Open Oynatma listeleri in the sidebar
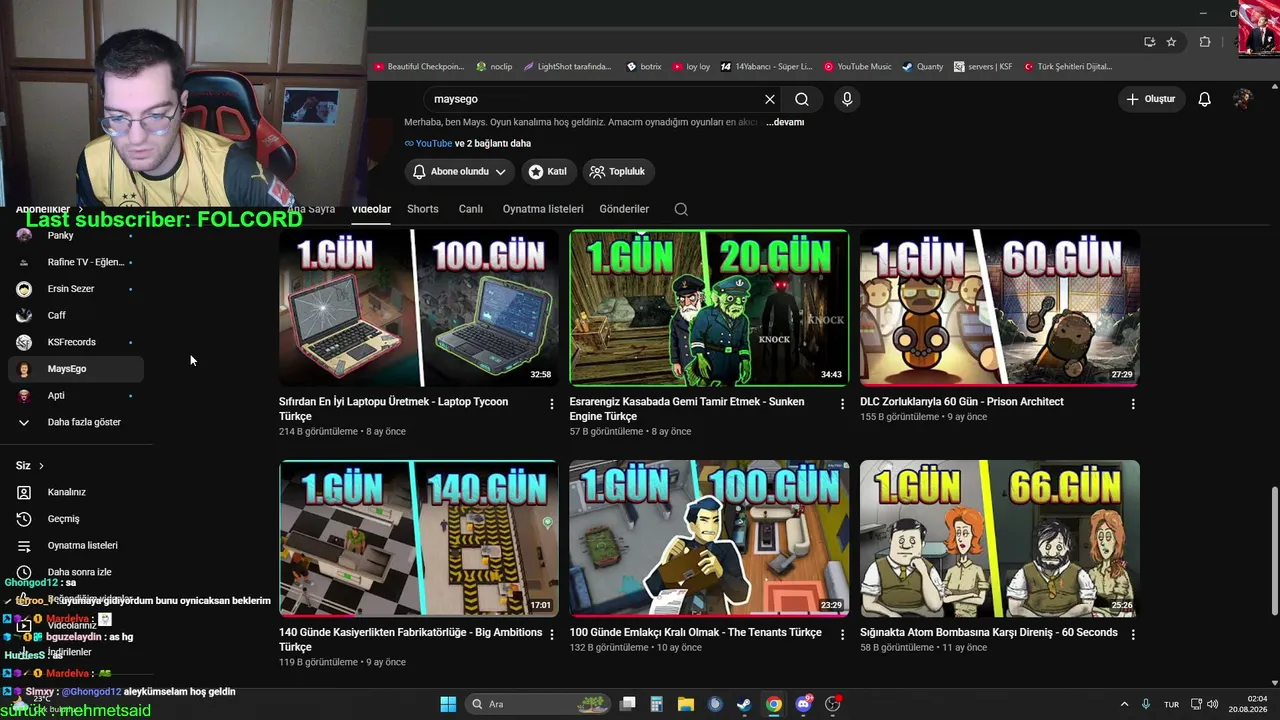This screenshot has height=720, width=1280. pos(76,545)
